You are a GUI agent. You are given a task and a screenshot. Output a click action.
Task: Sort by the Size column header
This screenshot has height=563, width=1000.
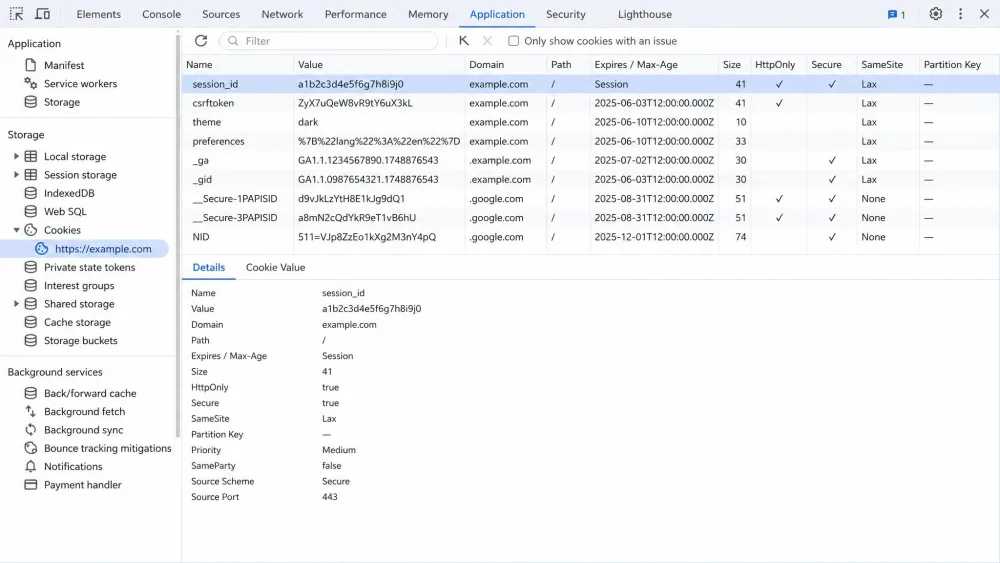tap(732, 65)
